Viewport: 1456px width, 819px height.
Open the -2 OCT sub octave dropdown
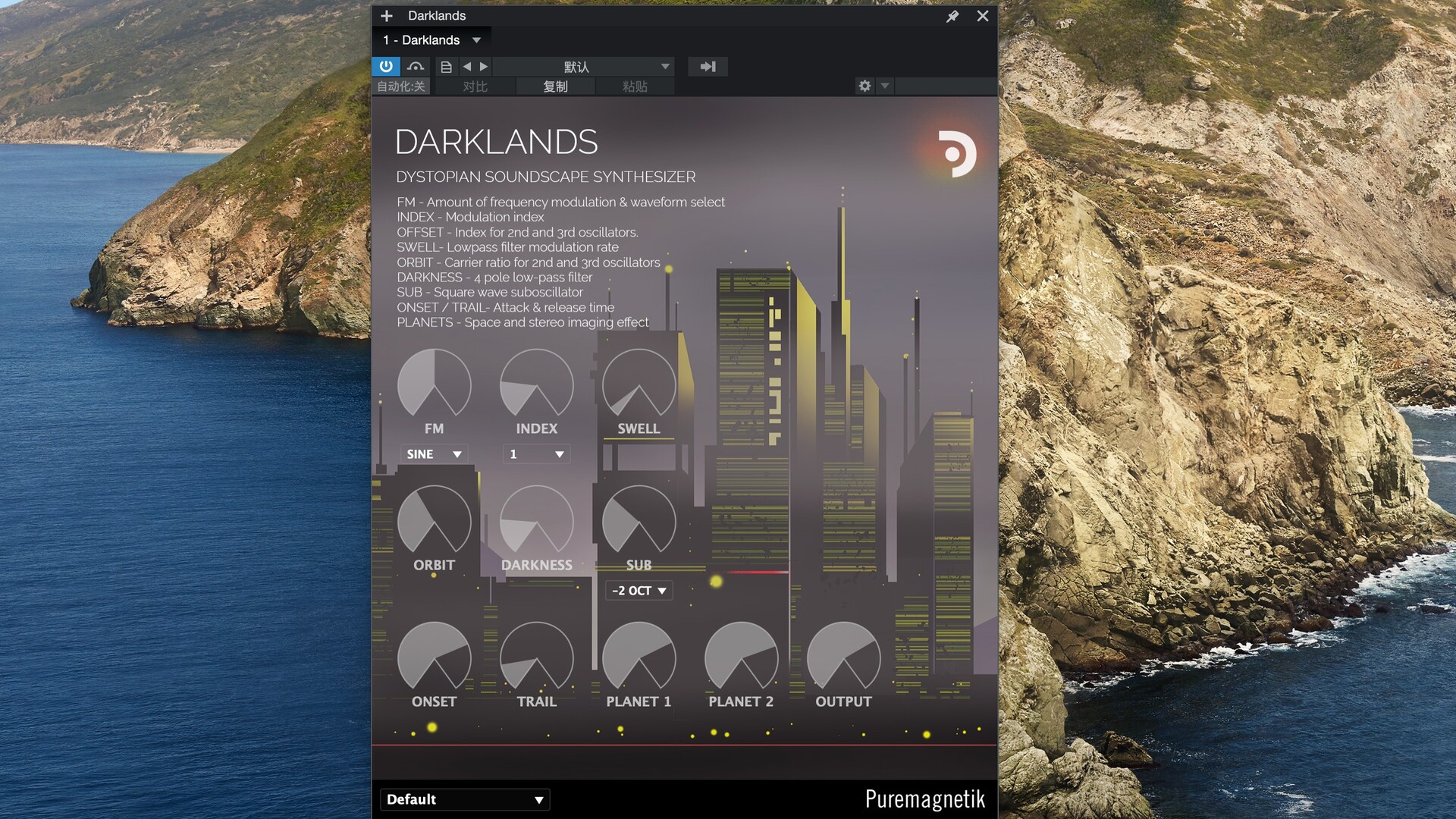(x=639, y=591)
